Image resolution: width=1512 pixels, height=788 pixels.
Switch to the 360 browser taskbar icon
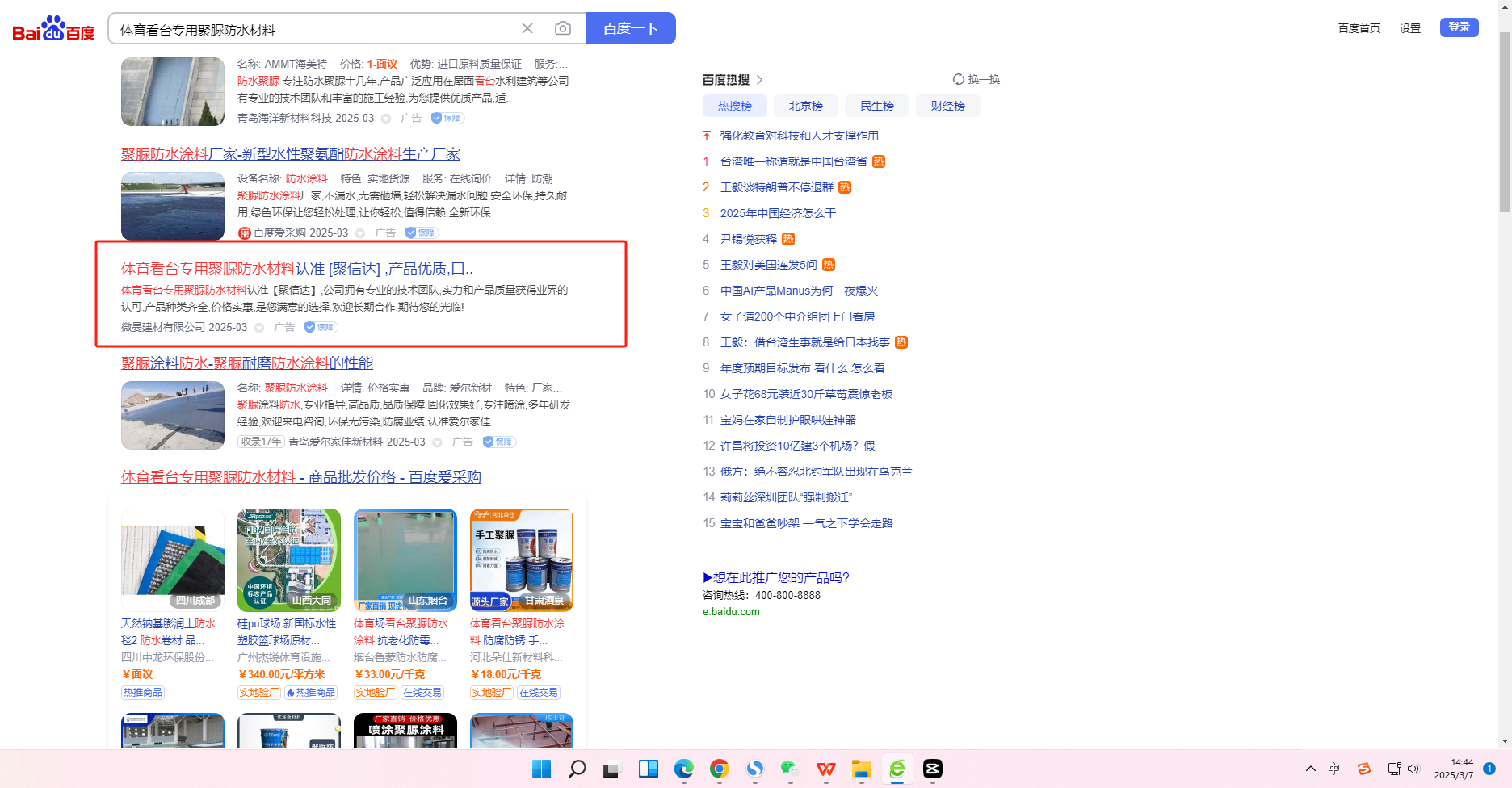click(897, 769)
